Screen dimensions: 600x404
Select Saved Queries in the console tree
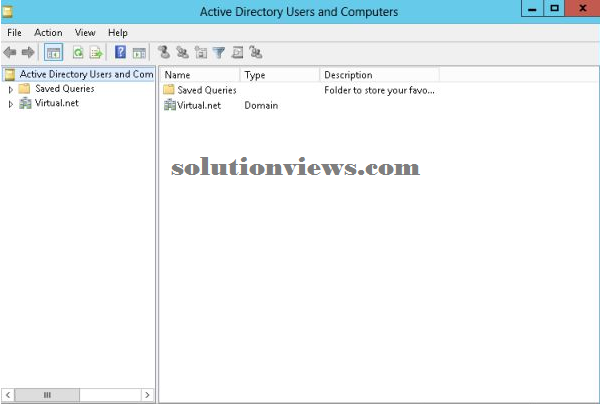click(x=65, y=89)
